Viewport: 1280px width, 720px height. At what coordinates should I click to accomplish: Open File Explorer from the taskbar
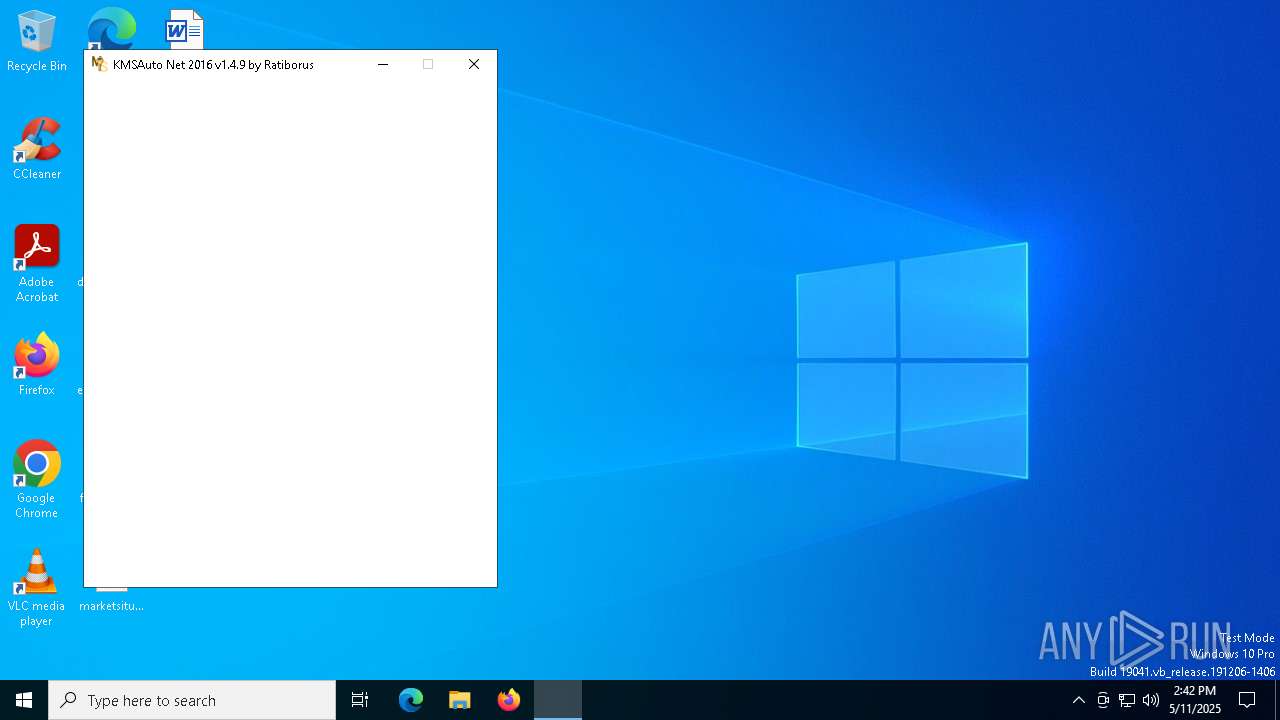[x=460, y=700]
